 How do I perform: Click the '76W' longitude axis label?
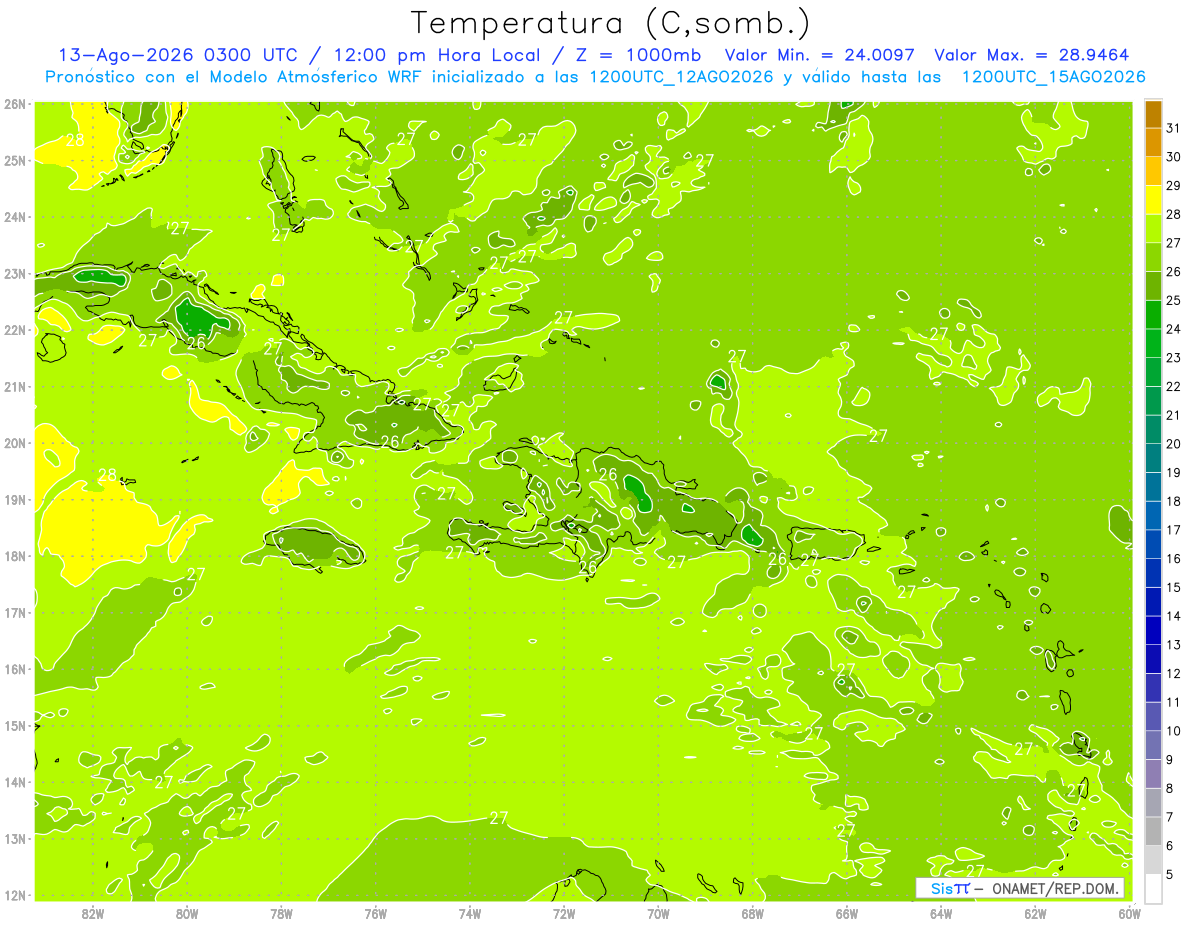pyautogui.click(x=376, y=914)
